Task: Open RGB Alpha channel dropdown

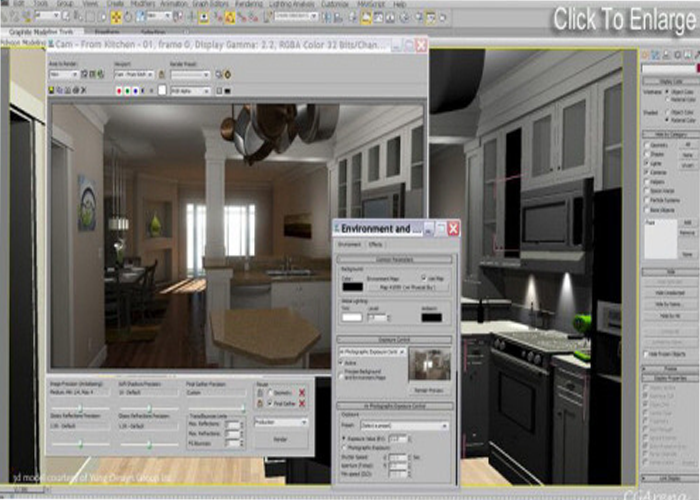Action: 190,91
